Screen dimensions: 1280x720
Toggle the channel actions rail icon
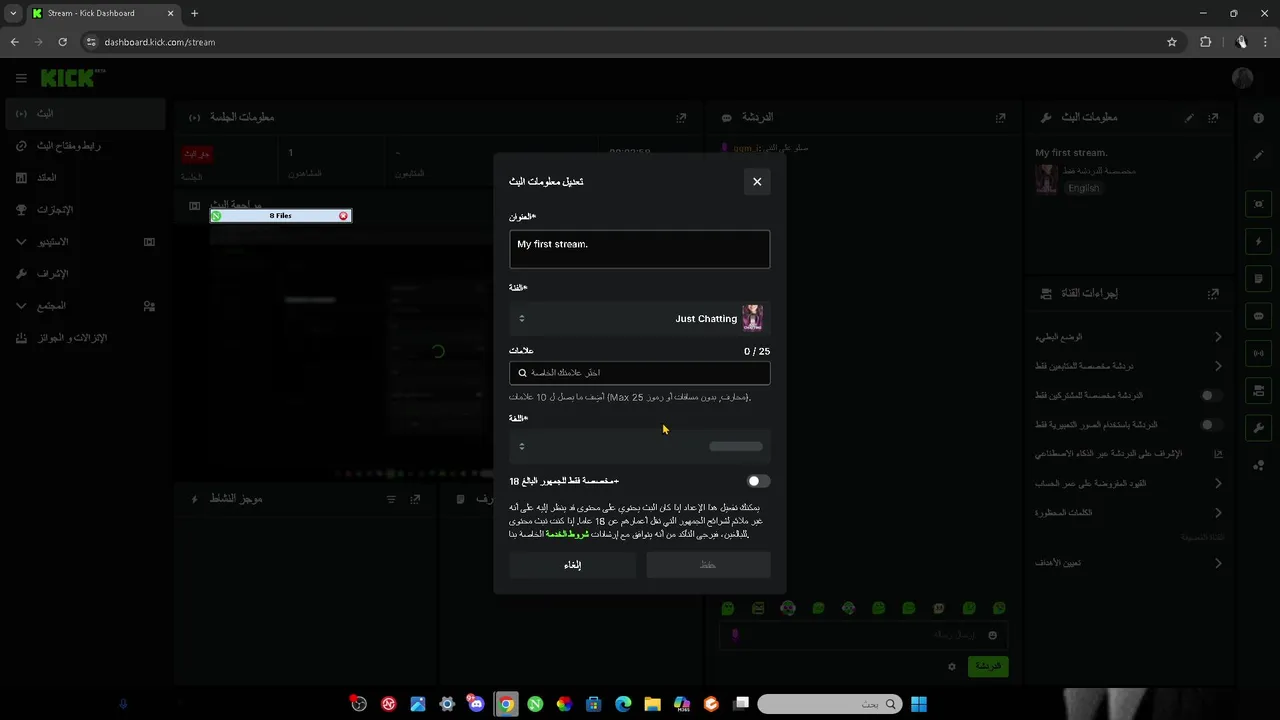point(1258,390)
